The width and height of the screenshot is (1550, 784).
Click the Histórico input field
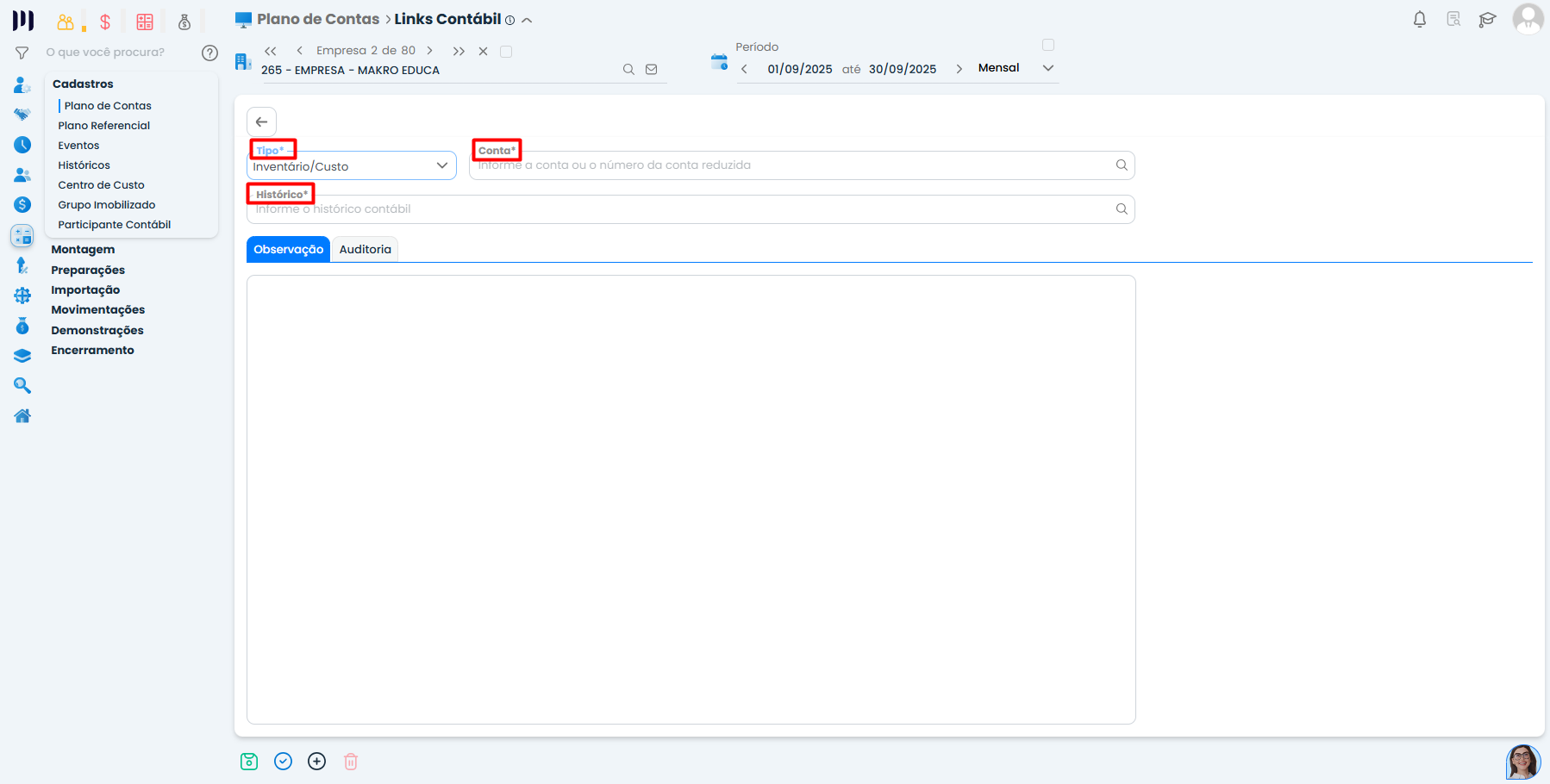coord(681,209)
